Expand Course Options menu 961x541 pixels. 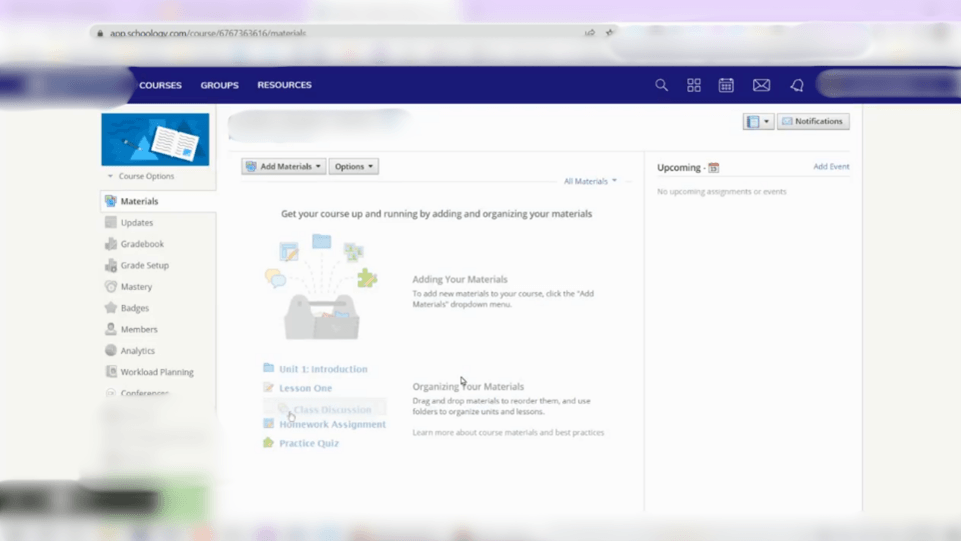[141, 176]
